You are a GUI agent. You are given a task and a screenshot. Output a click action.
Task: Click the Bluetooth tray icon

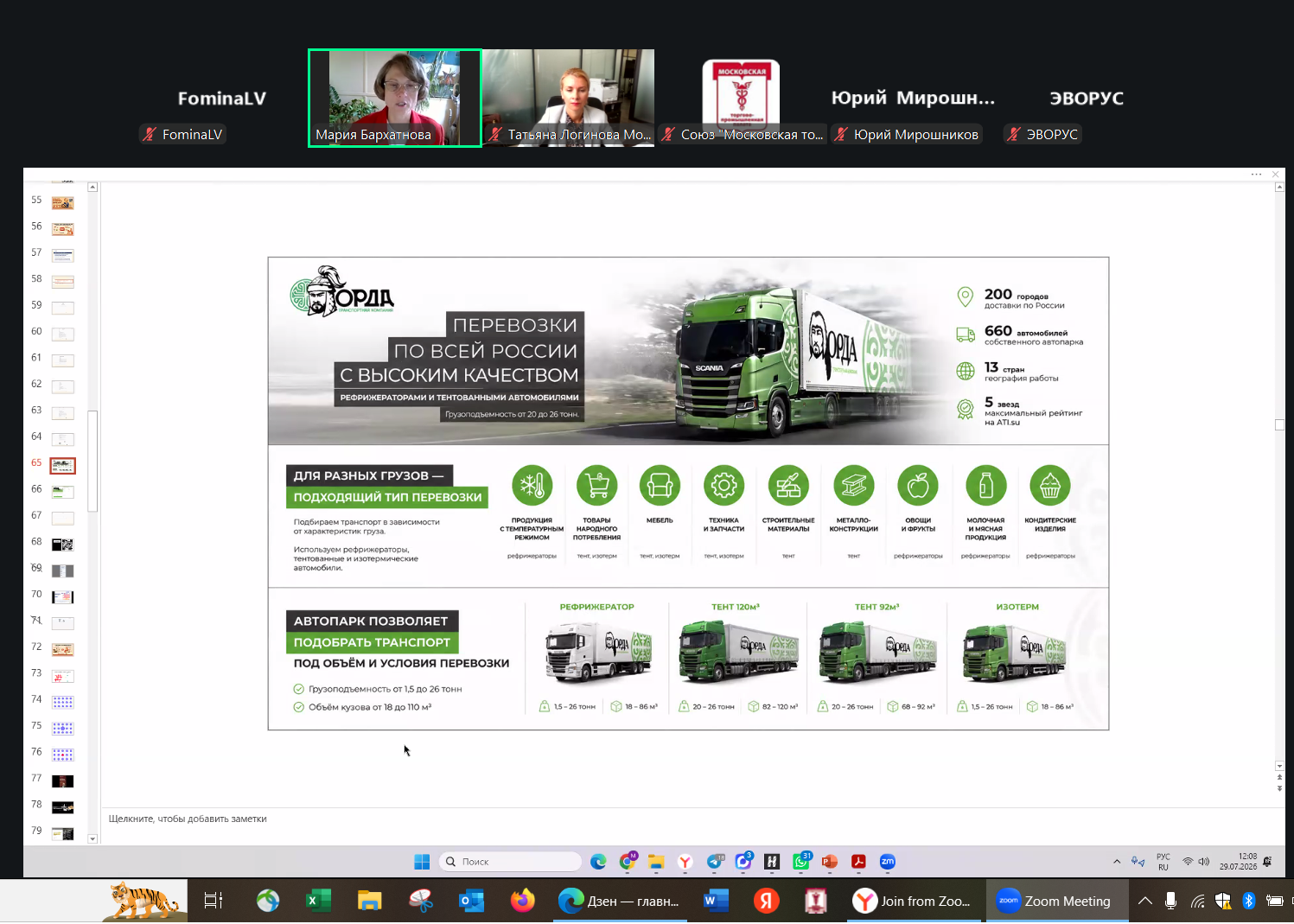(1248, 902)
